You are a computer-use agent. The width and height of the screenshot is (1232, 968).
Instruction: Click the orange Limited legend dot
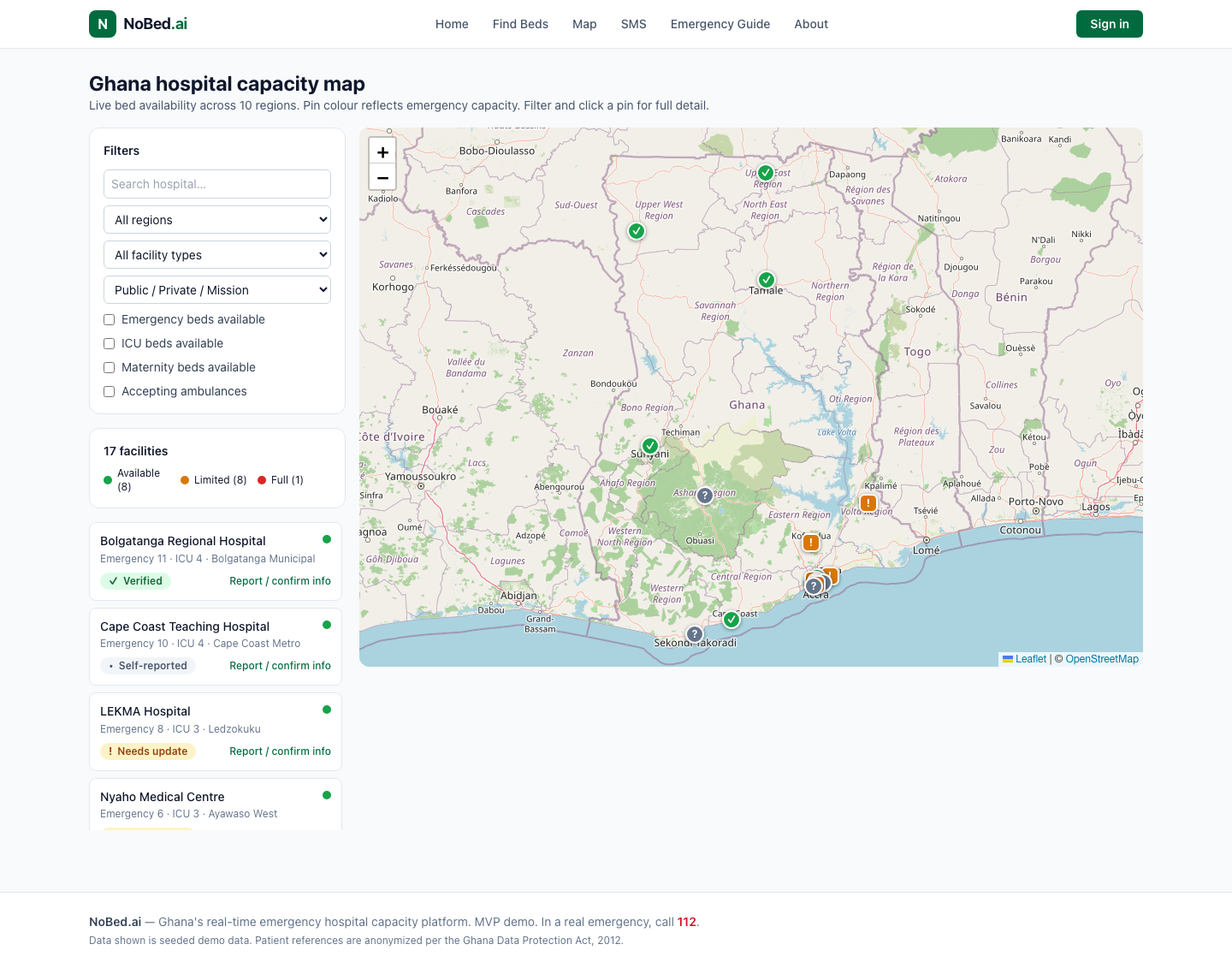point(185,480)
